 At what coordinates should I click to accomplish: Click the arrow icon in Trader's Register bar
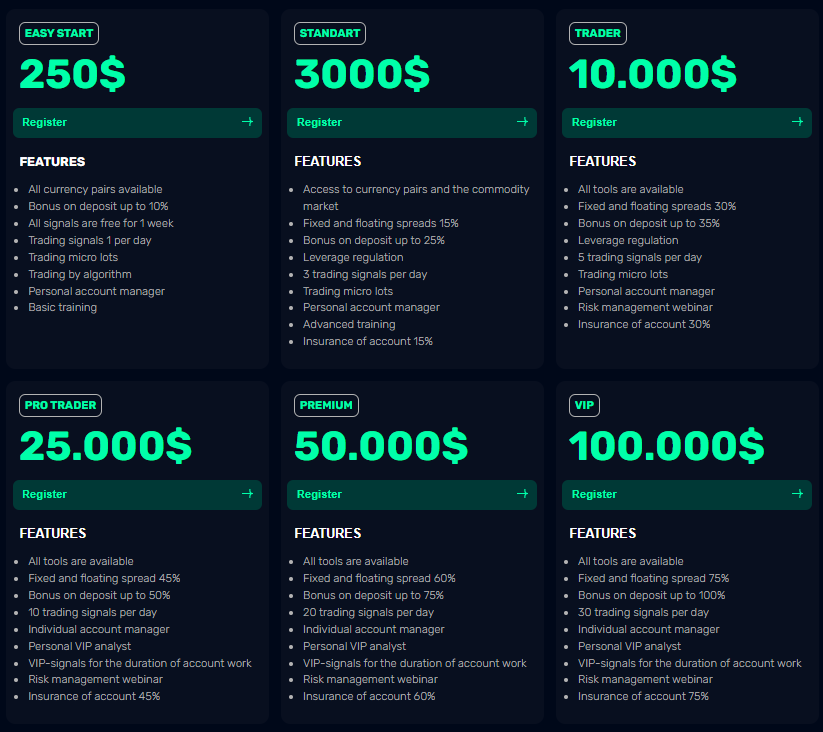pyautogui.click(x=797, y=122)
